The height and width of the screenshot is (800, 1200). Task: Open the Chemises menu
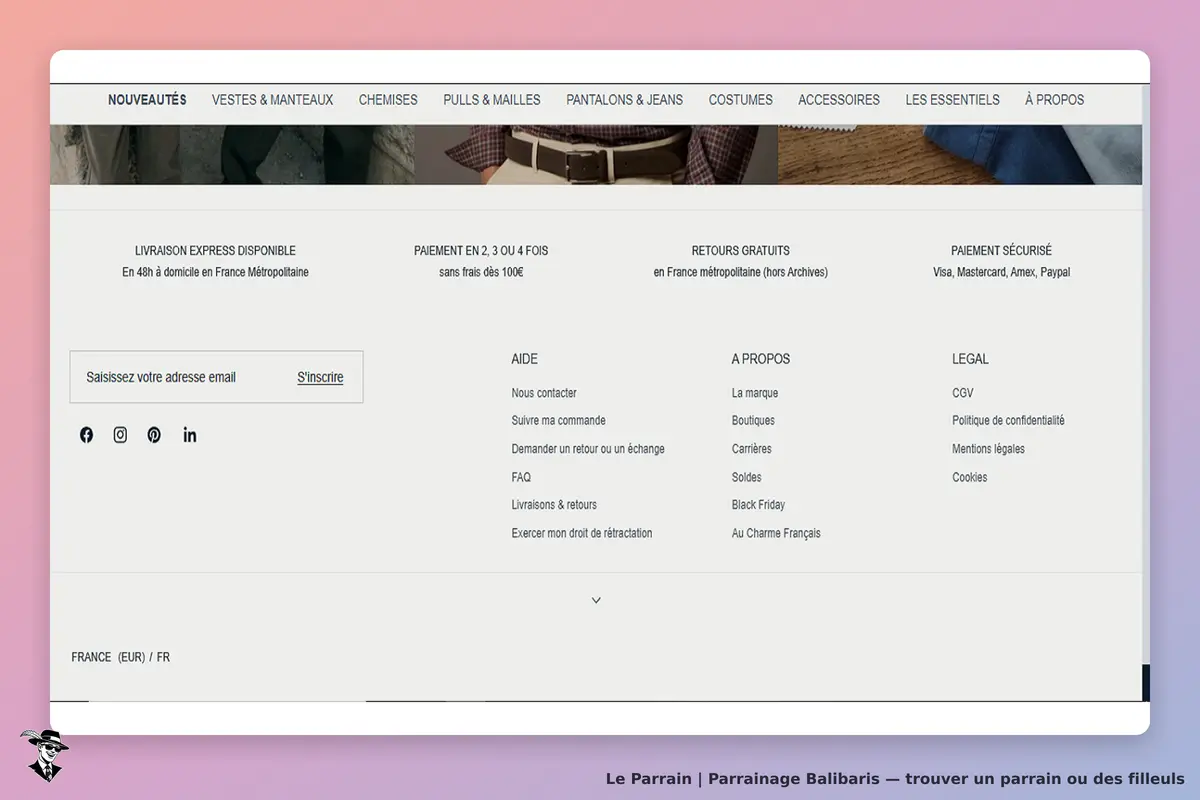[388, 100]
